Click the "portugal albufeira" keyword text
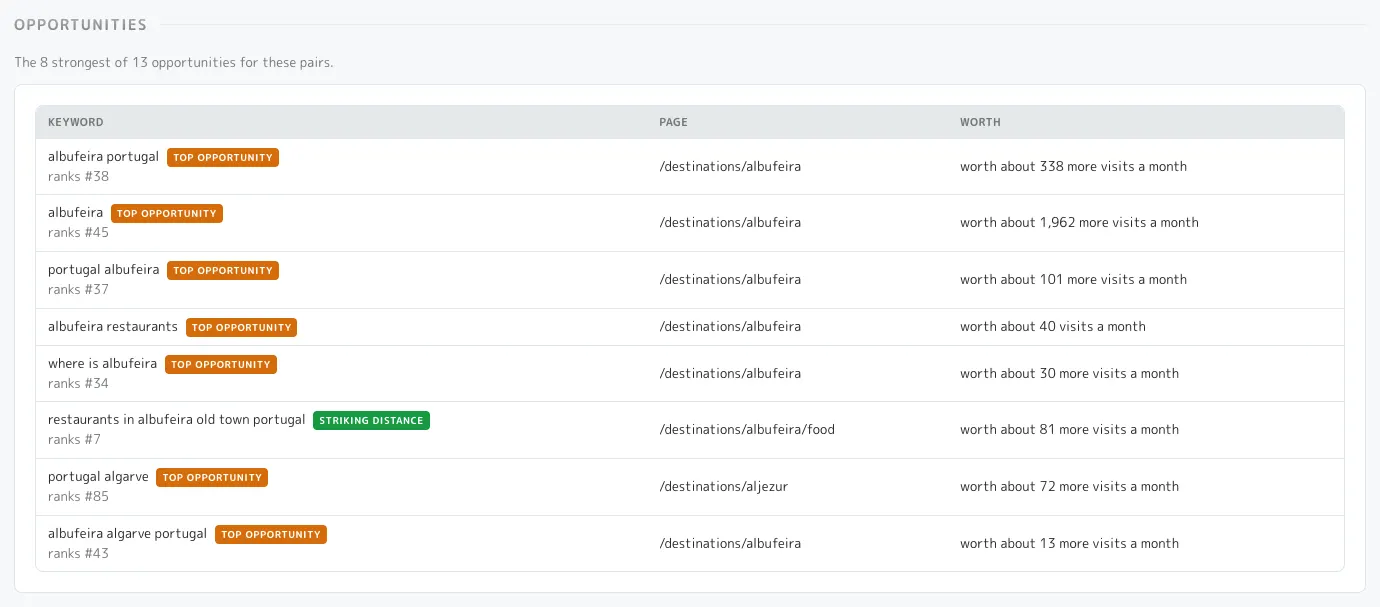Viewport: 1380px width, 607px height. [103, 270]
